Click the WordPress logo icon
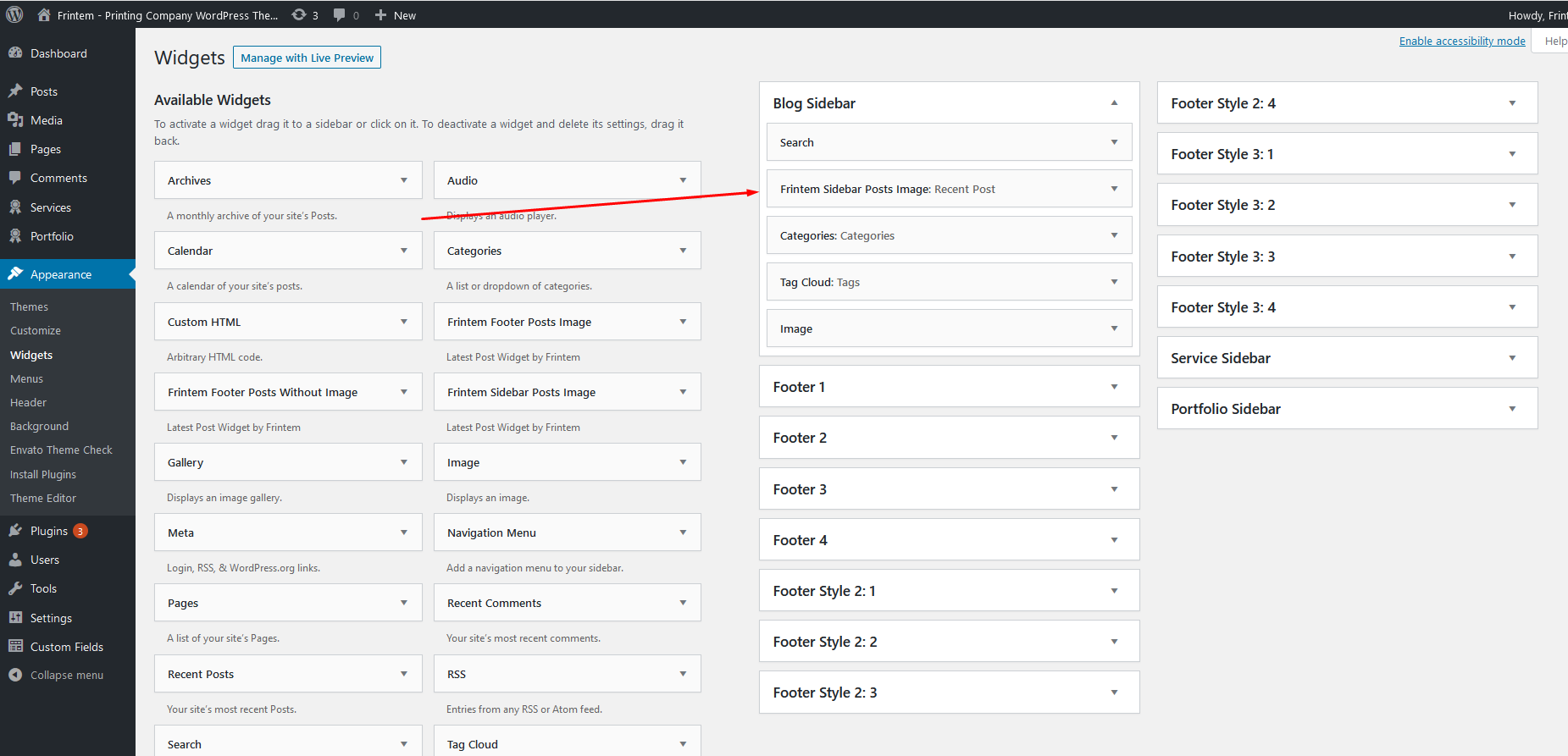This screenshot has height=756, width=1568. [14, 14]
